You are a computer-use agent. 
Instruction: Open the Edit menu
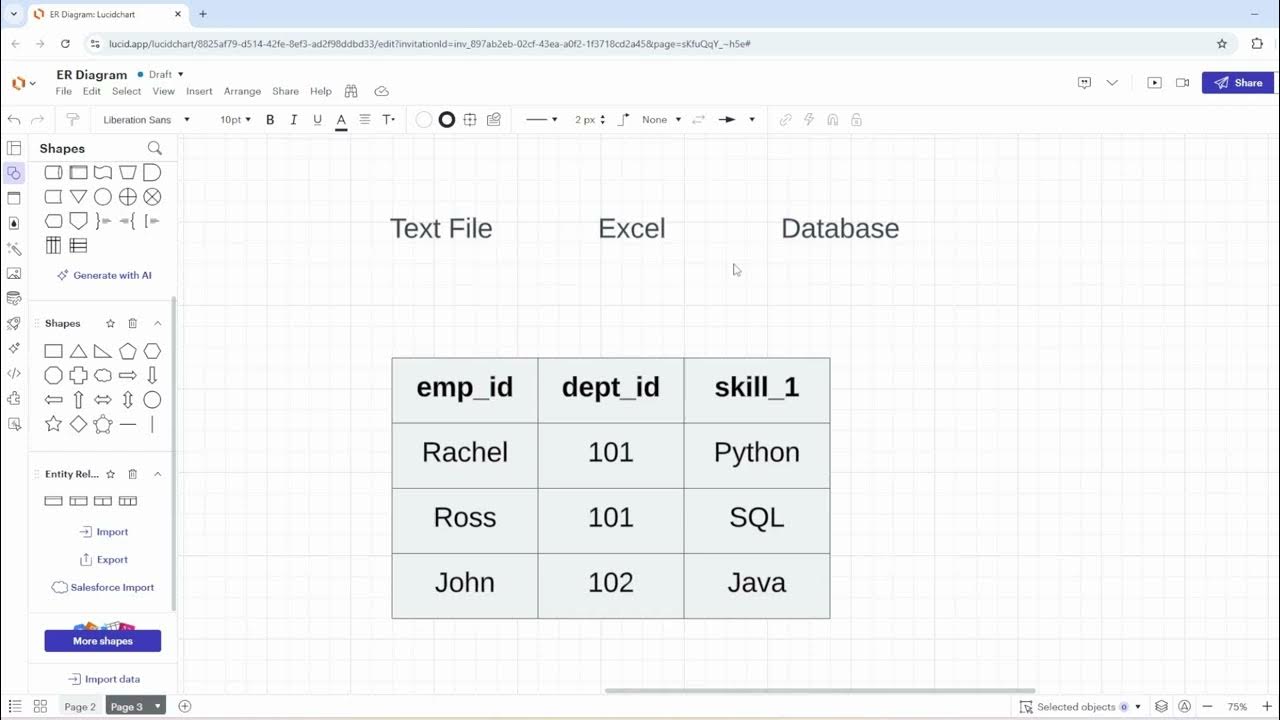click(92, 91)
